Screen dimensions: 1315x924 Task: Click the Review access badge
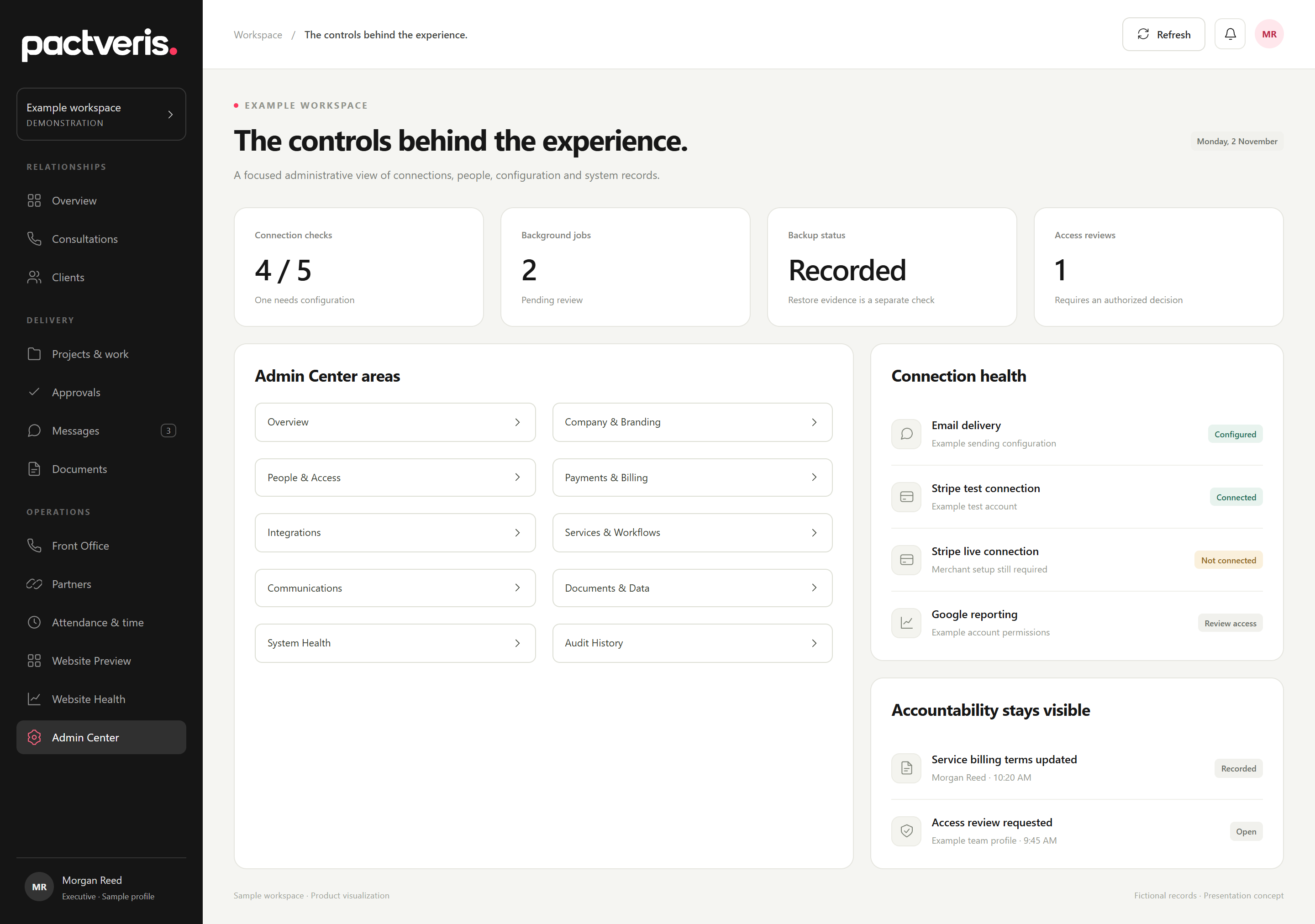pos(1230,623)
